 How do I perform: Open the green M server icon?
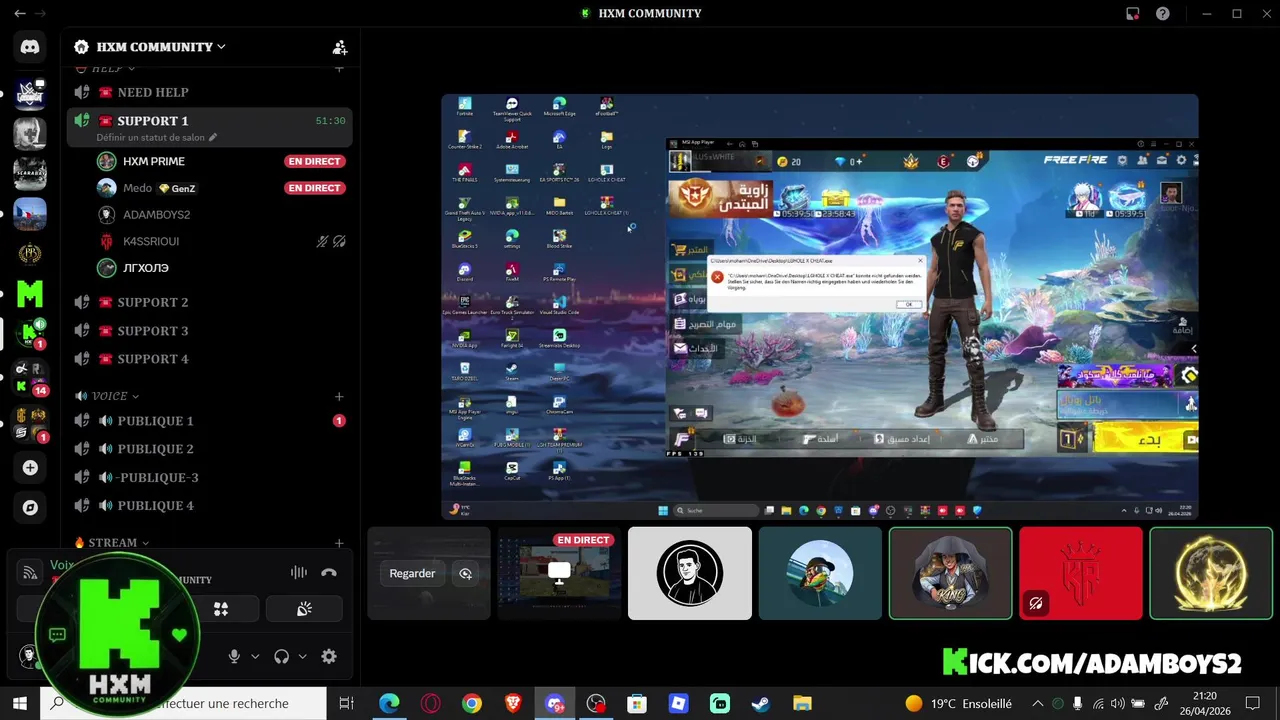pyautogui.click(x=30, y=294)
